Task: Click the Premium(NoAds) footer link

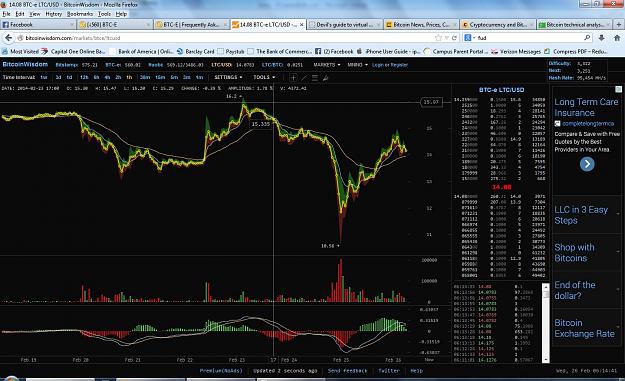Action: pos(221,371)
